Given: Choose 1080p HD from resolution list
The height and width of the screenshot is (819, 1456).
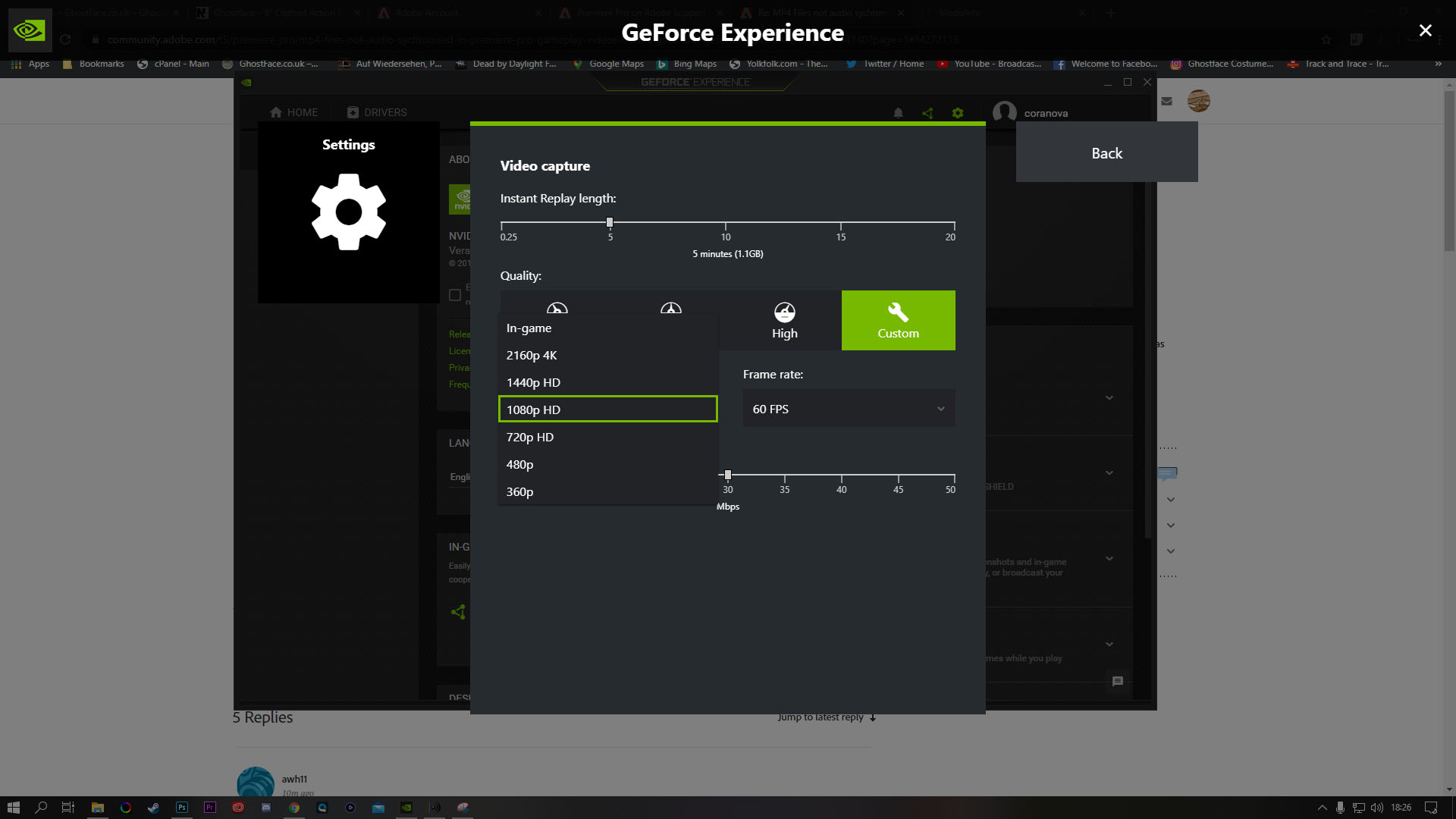Looking at the screenshot, I should 607,409.
